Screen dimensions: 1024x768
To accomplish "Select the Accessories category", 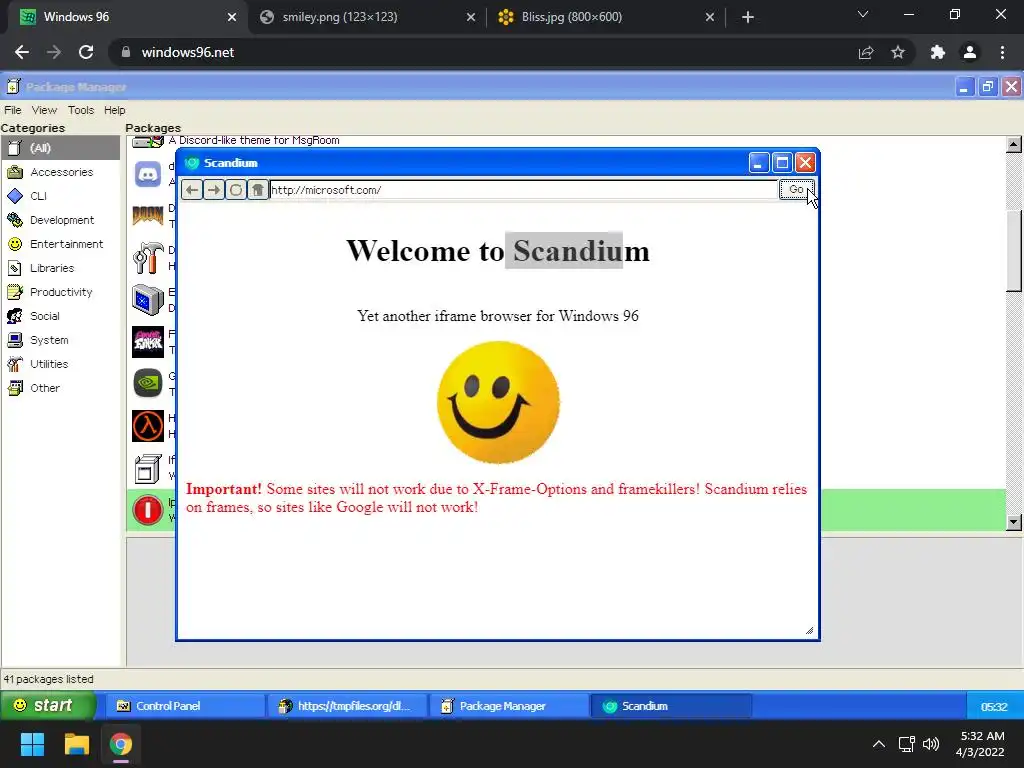I will click(x=61, y=172).
